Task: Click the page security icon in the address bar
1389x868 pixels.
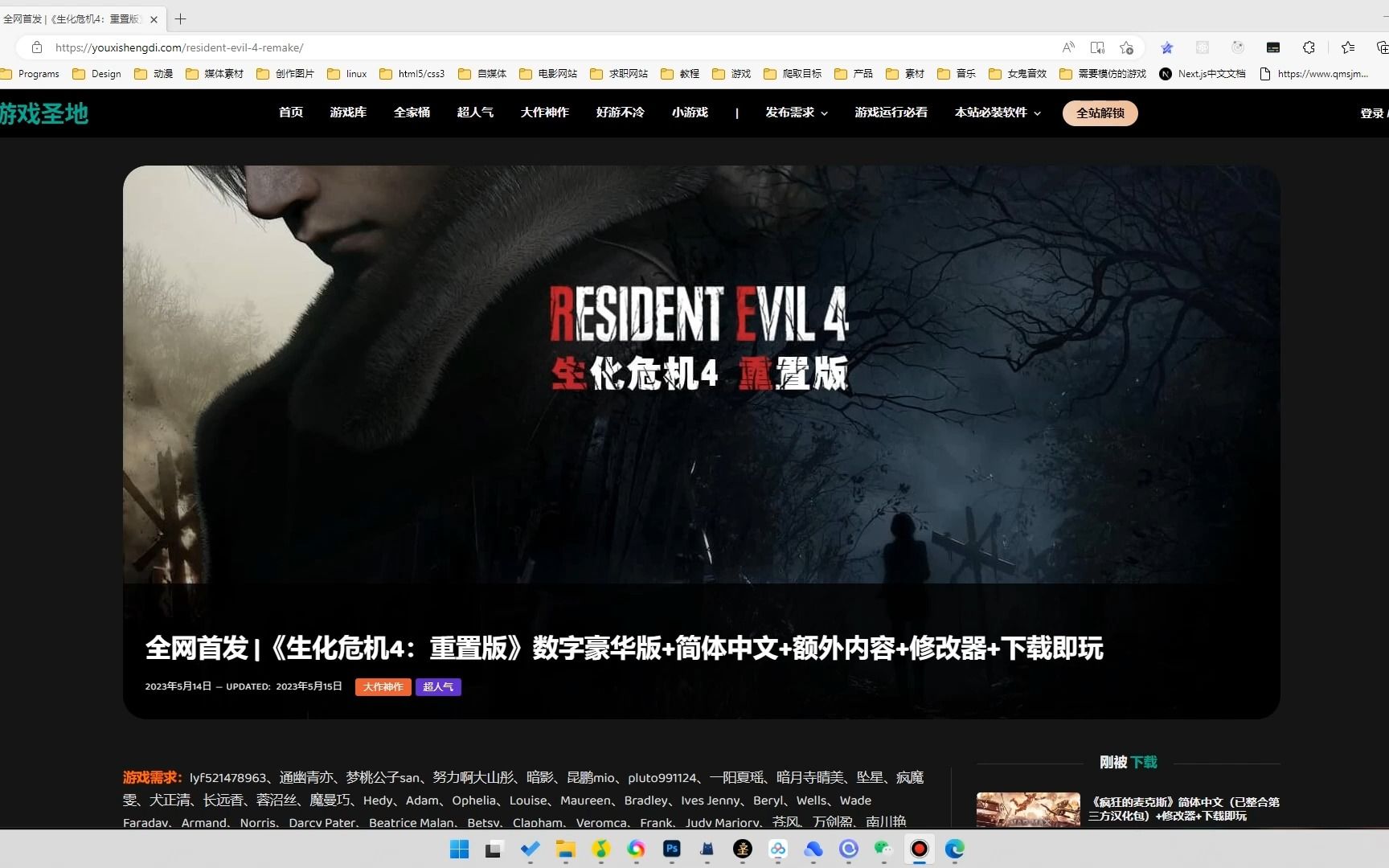Action: (36, 47)
